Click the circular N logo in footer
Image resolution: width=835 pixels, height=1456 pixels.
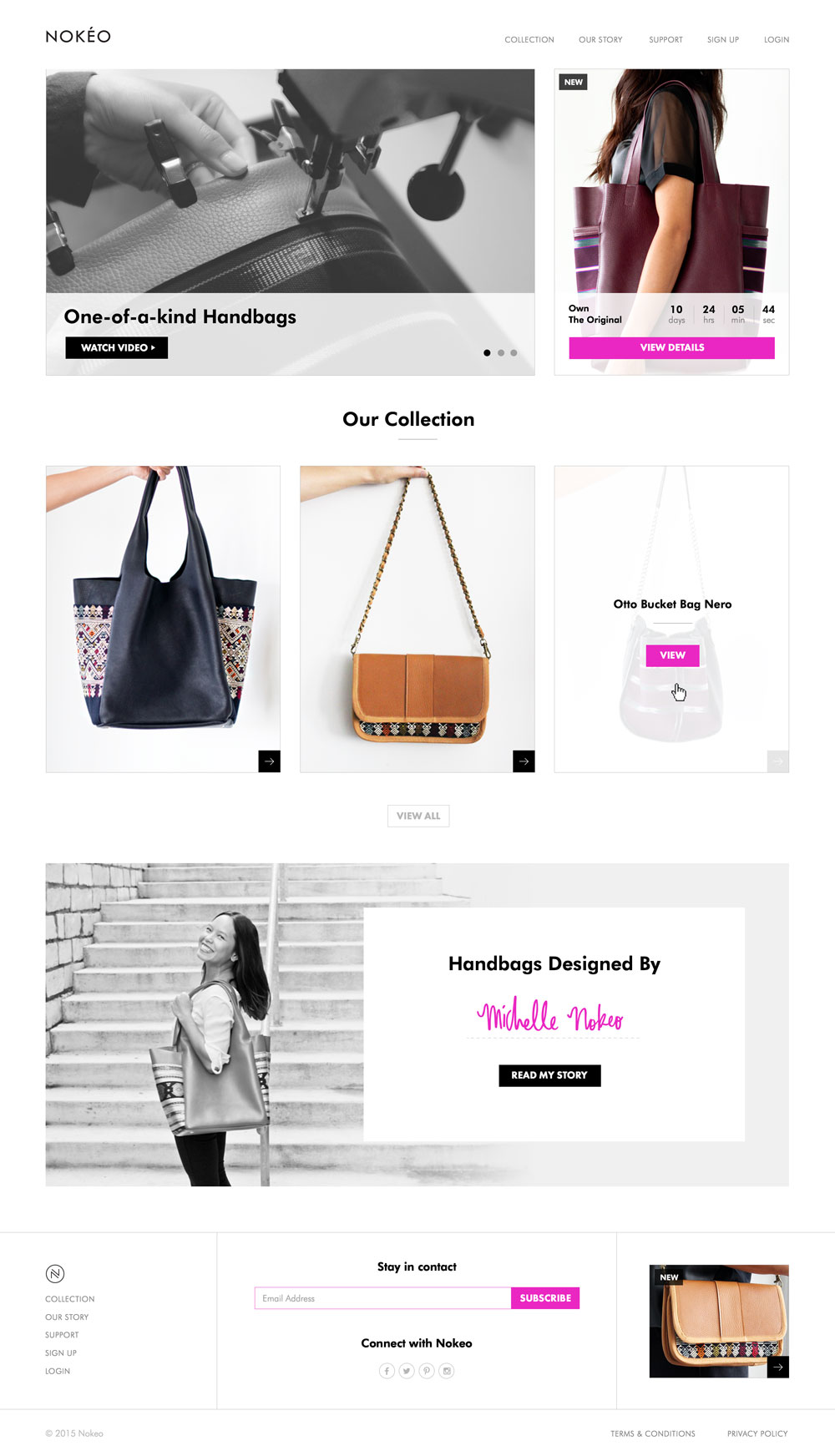[x=55, y=1274]
